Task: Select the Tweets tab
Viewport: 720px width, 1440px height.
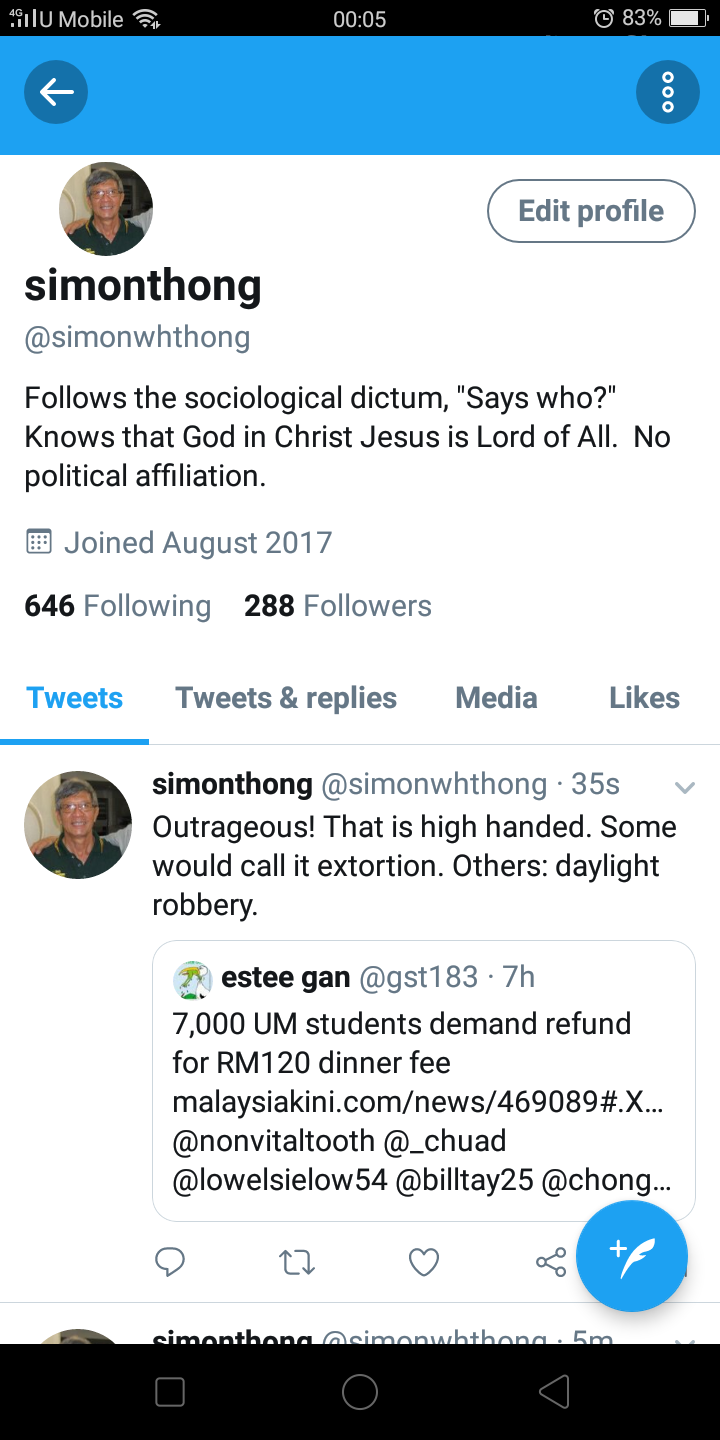Action: coord(75,698)
